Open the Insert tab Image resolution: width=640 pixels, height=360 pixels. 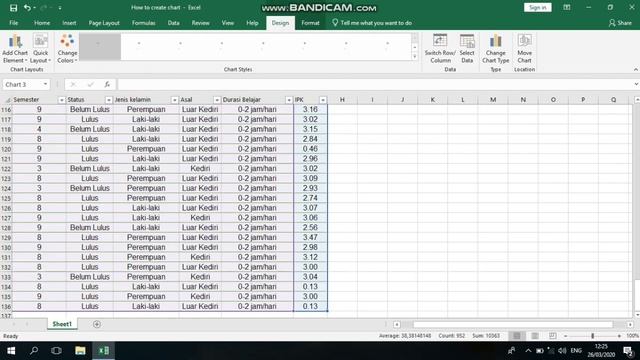(69, 23)
